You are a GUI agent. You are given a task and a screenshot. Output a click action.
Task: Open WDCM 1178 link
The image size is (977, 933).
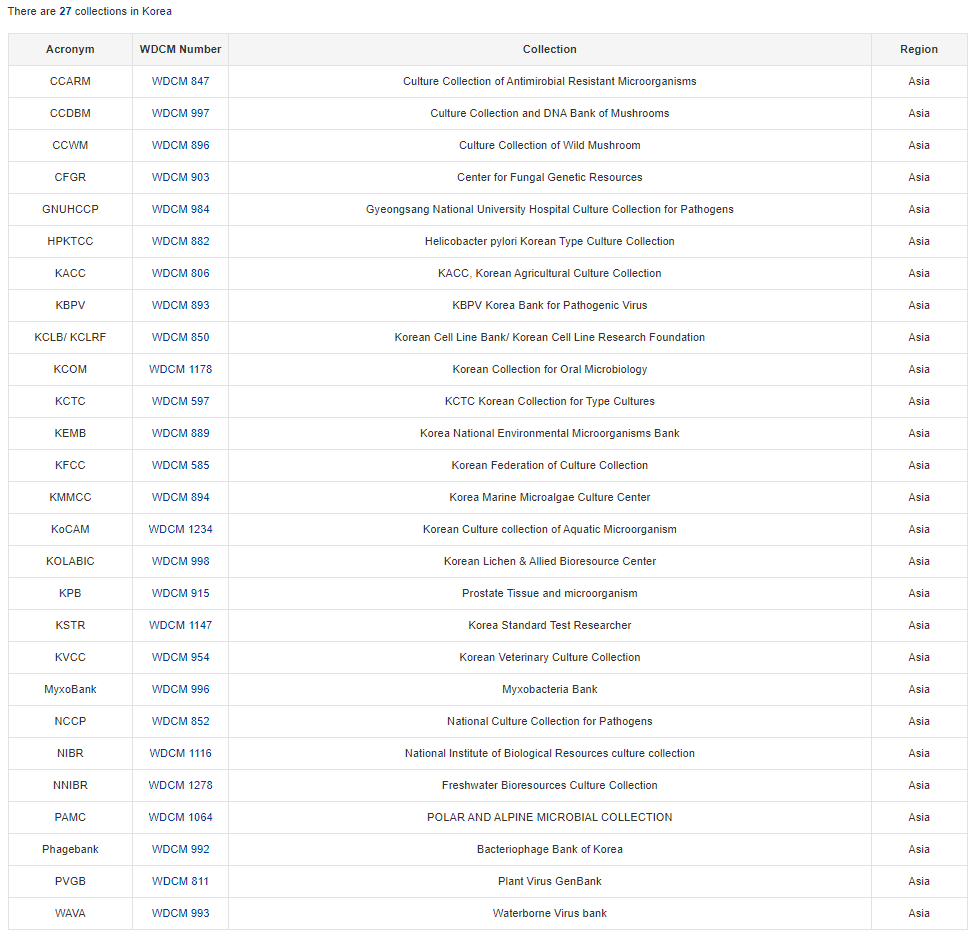180,369
